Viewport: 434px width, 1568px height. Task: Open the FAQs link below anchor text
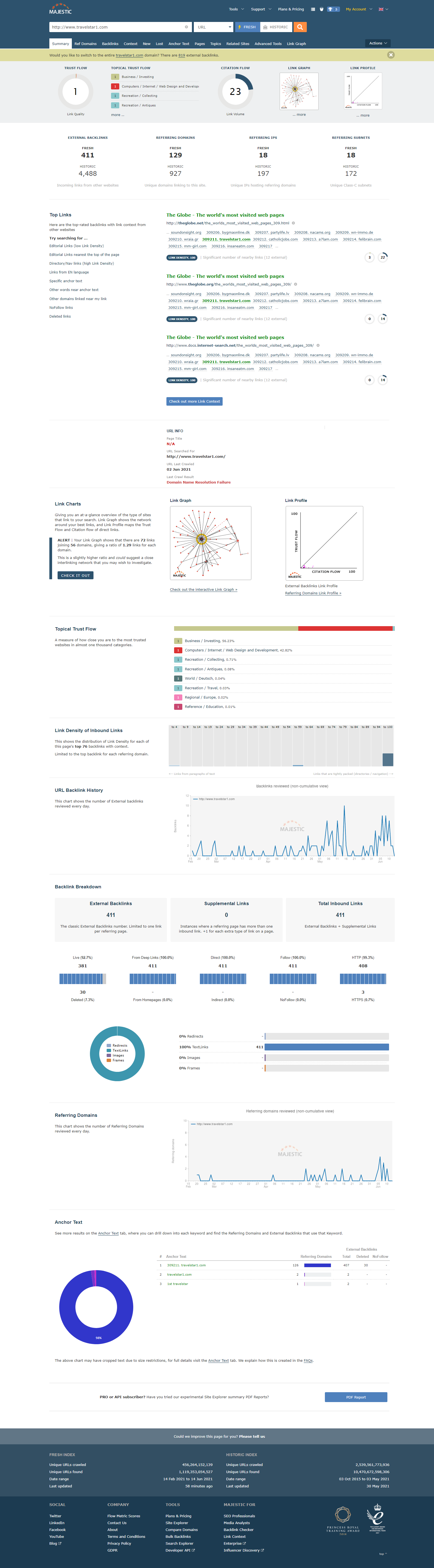308,1360
